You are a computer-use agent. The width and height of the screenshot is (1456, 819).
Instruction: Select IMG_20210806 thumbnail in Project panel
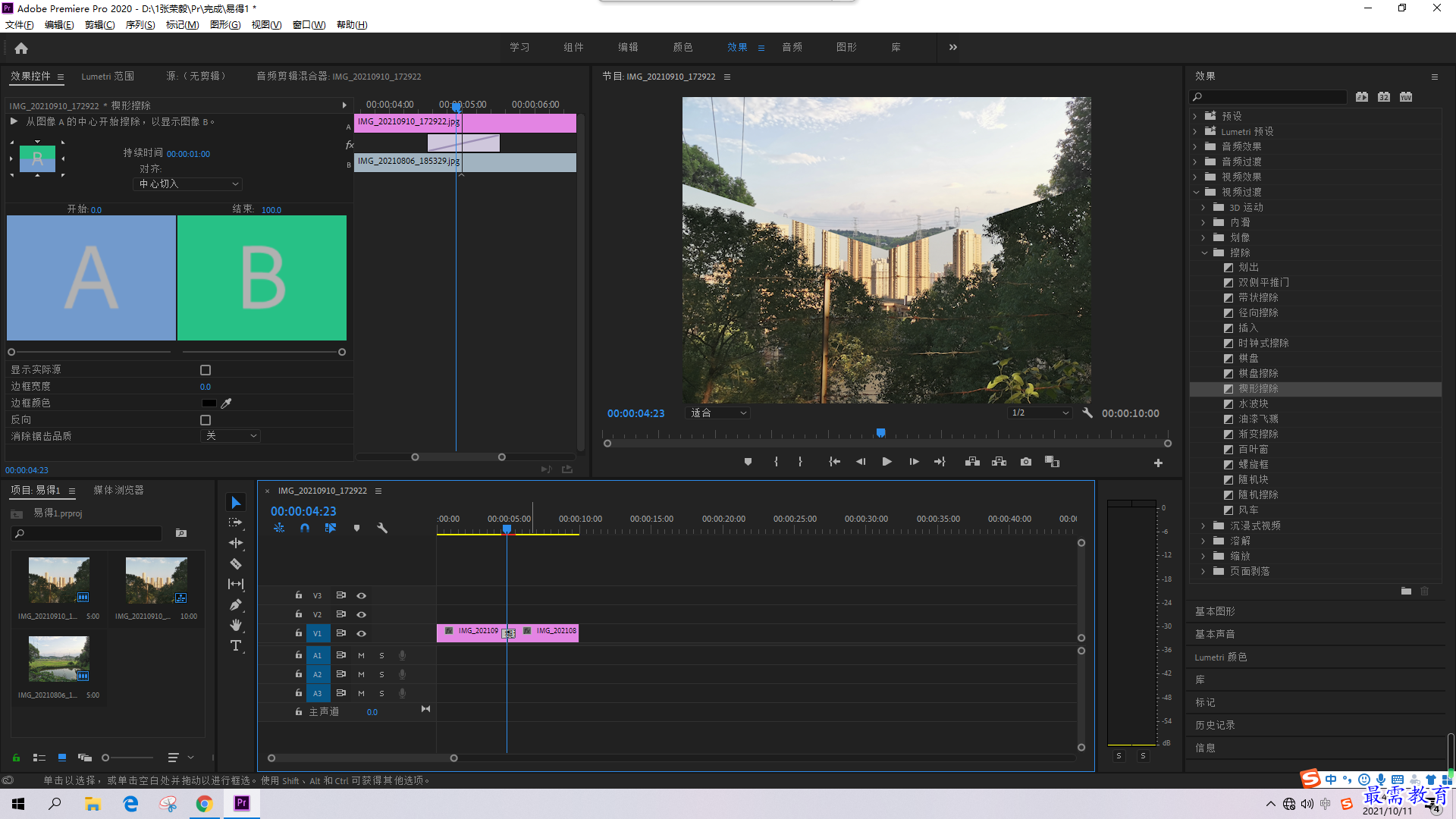click(58, 659)
